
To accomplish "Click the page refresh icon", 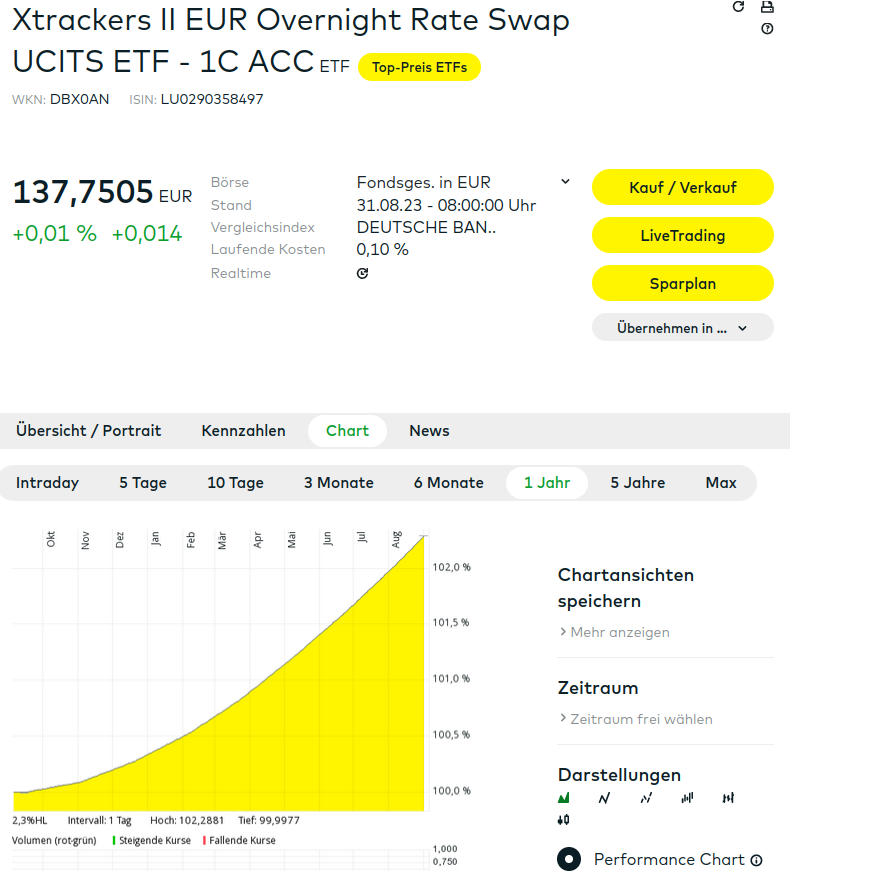I will [739, 6].
